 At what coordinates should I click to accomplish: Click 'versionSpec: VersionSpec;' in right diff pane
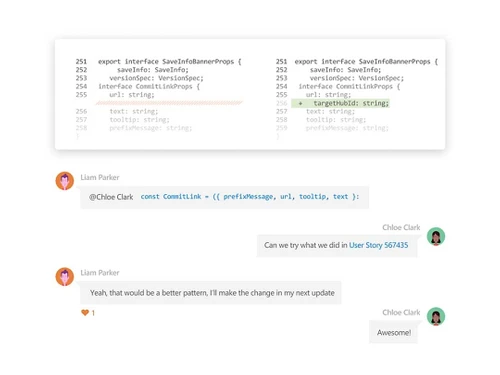[x=357, y=78]
